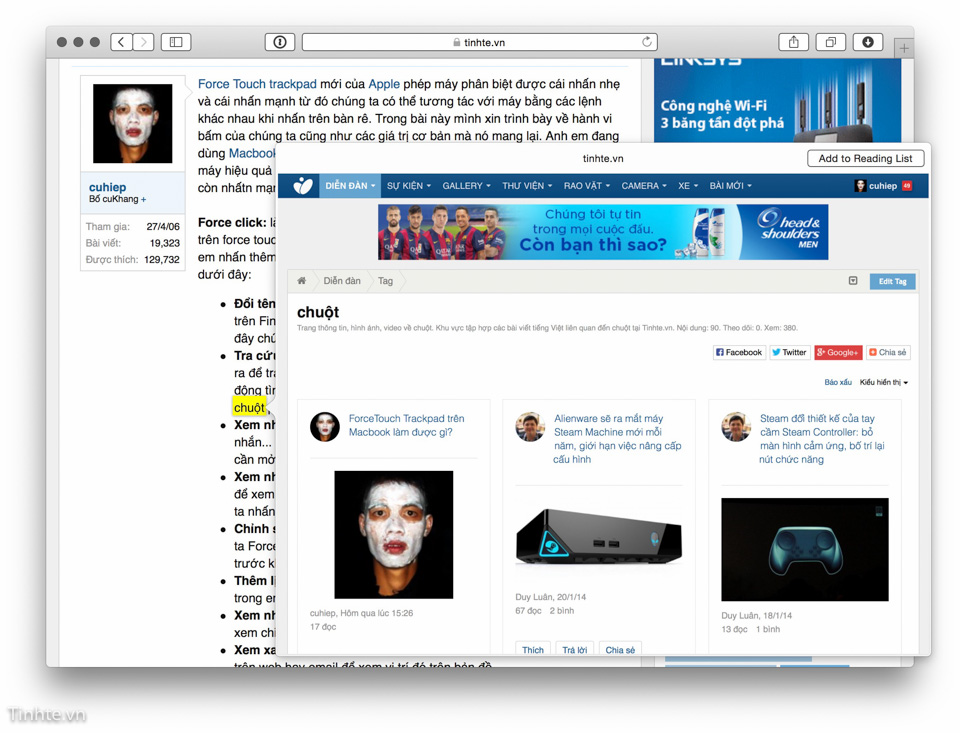Open the ForceTouch Trackpad trên Macbook article
This screenshot has width=960, height=733.
coord(407,425)
